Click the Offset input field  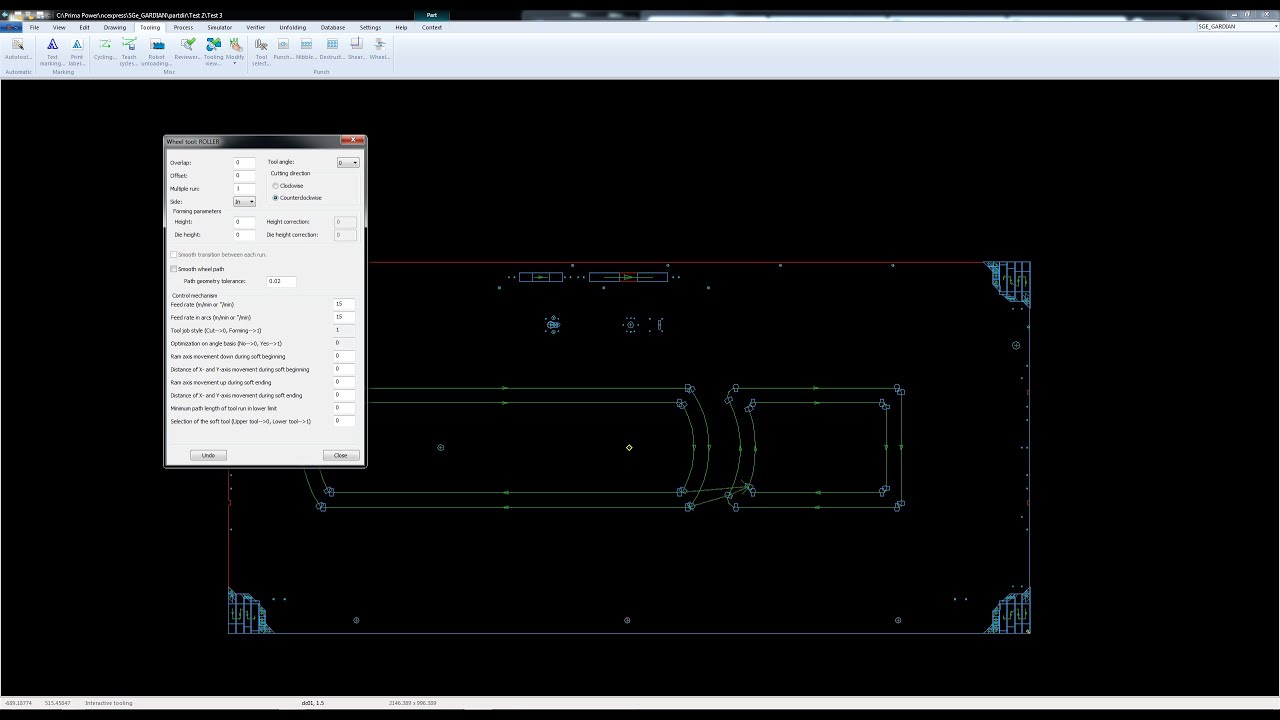(244, 176)
